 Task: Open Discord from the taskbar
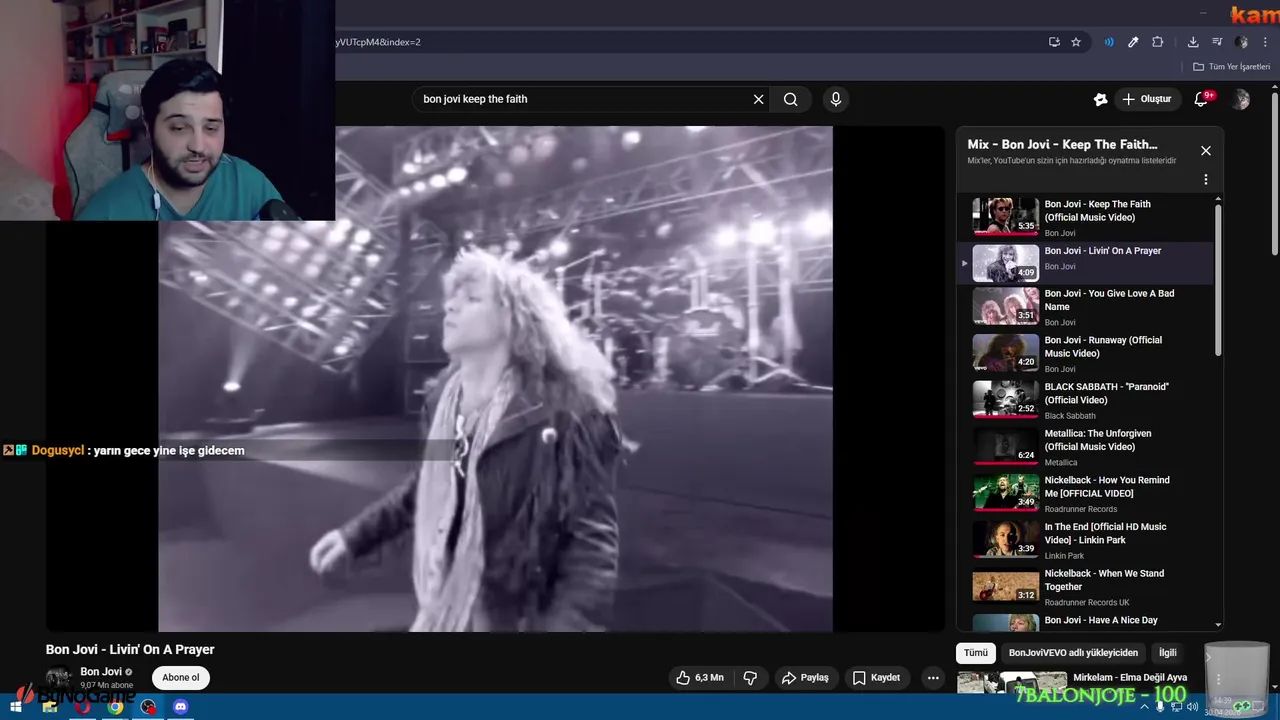click(180, 707)
